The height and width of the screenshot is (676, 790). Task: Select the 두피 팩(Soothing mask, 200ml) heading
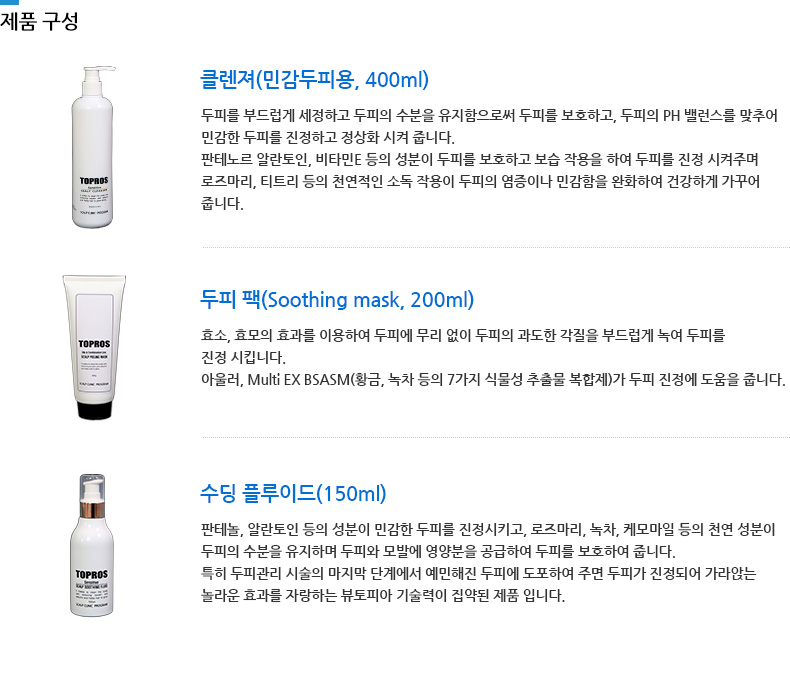(x=337, y=299)
